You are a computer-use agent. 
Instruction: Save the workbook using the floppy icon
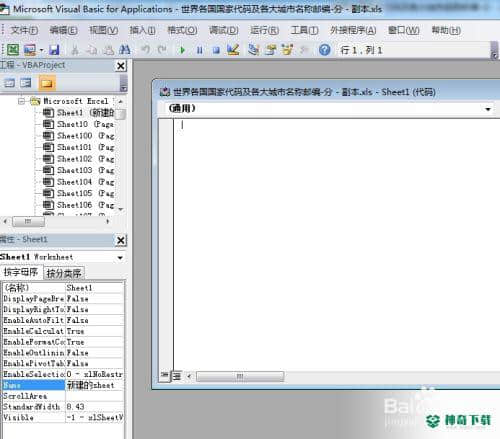[54, 50]
